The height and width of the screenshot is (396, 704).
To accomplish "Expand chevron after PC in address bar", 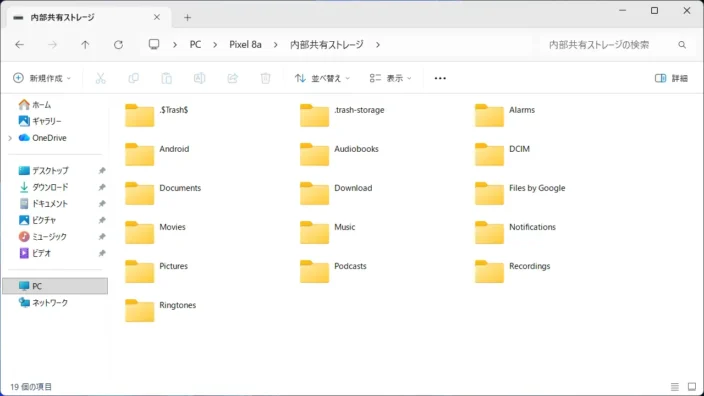I will (x=215, y=44).
